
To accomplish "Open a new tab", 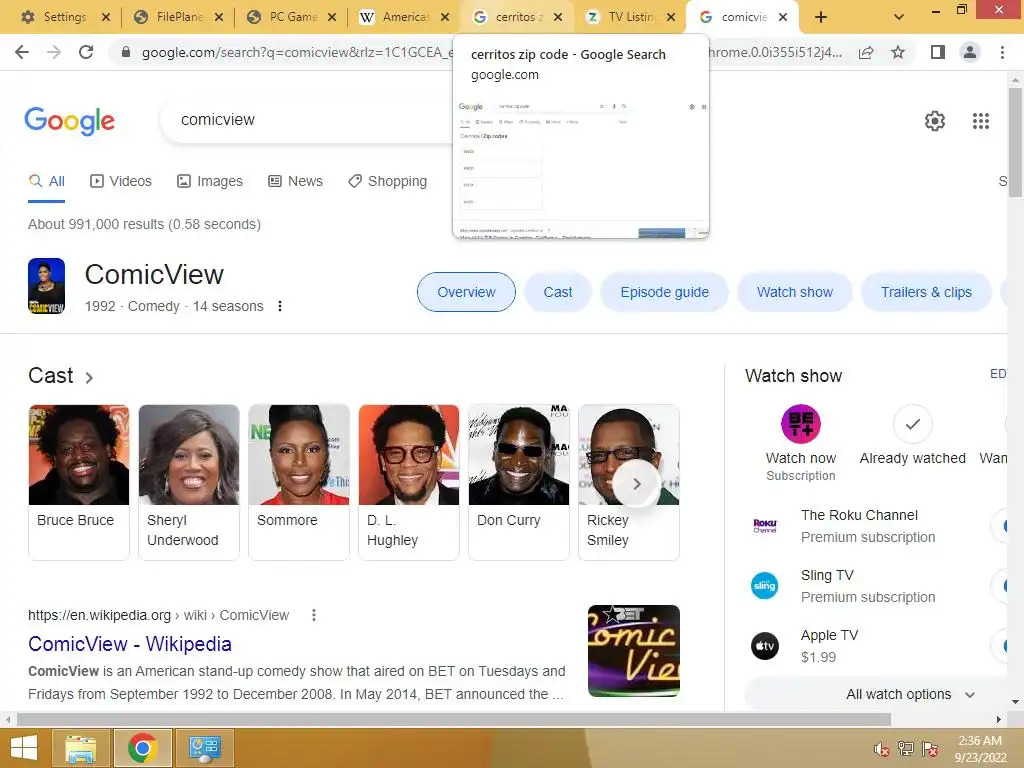I will point(821,17).
